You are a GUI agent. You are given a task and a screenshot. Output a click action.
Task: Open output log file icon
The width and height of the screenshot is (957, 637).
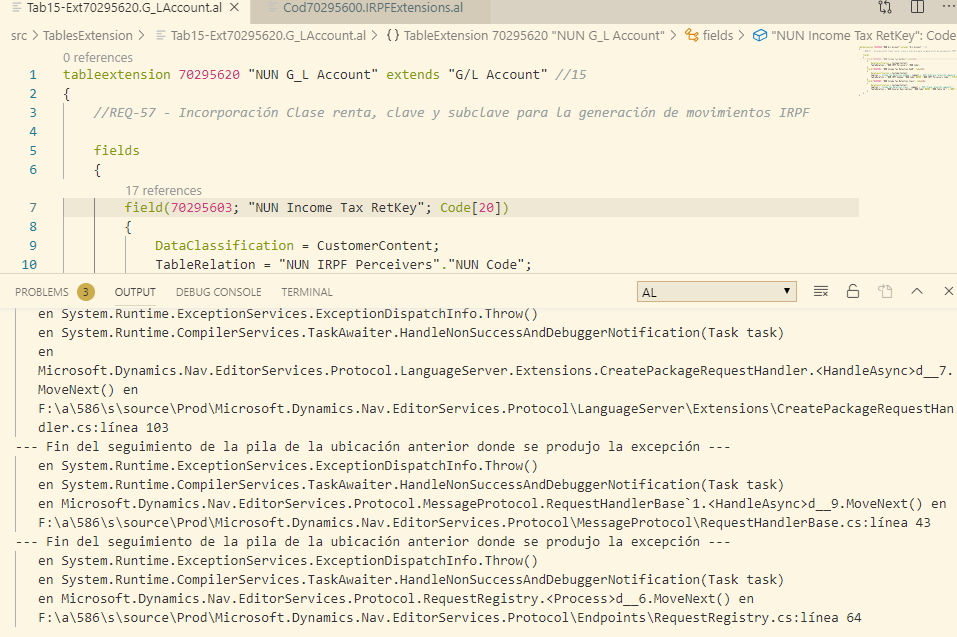pos(885,292)
